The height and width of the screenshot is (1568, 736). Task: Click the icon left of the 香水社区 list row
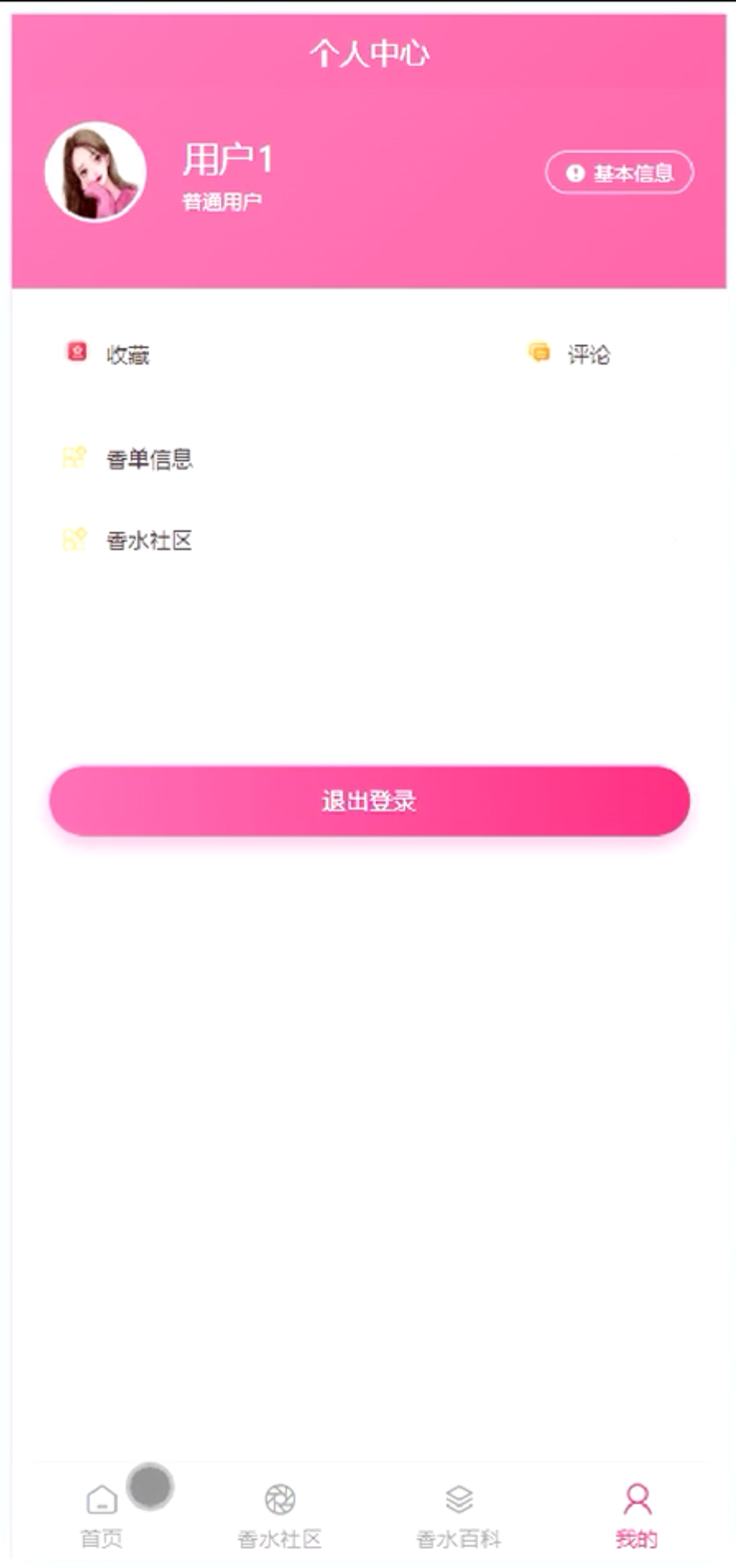click(75, 539)
